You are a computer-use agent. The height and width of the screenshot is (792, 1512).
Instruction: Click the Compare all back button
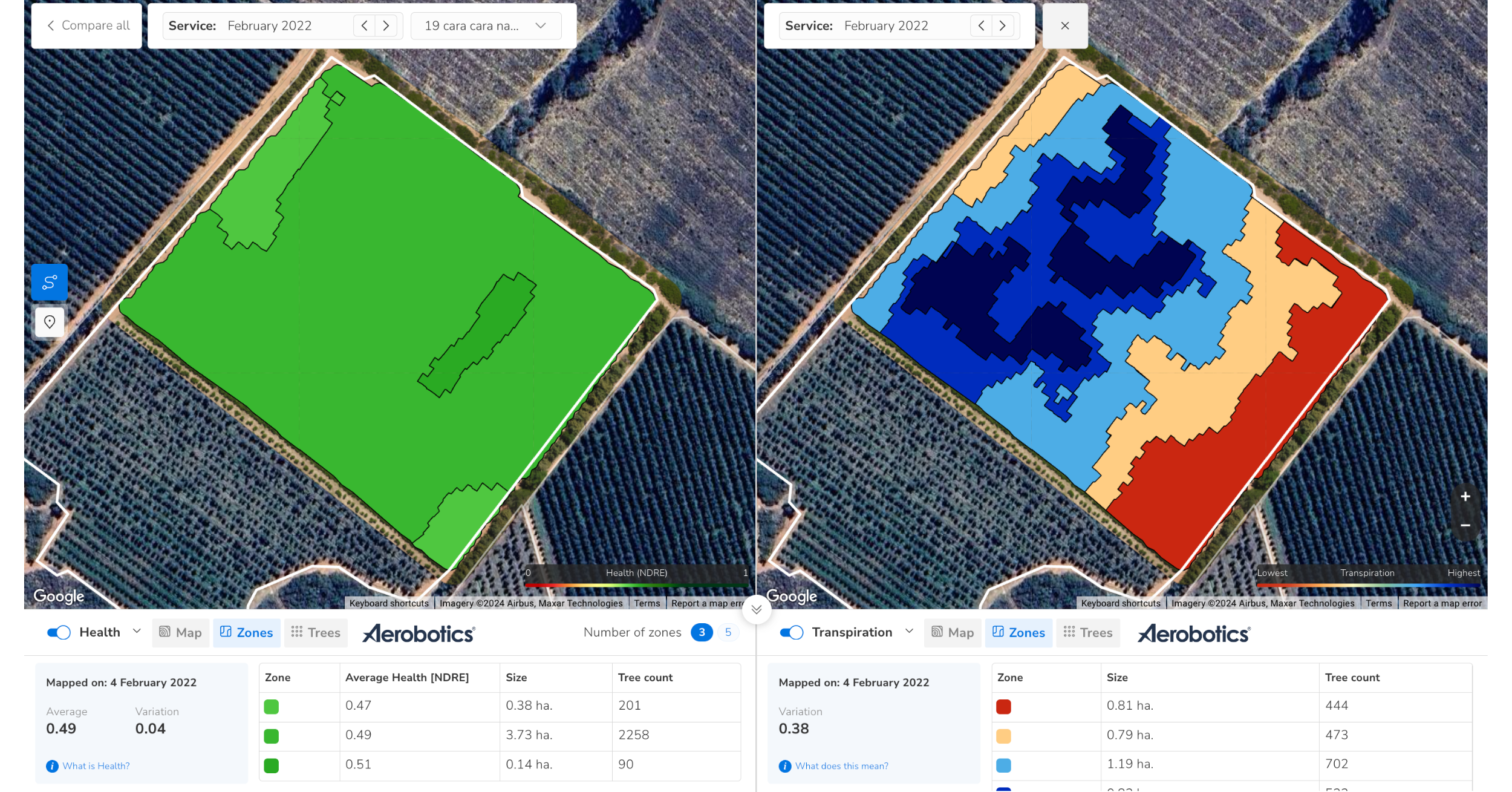pyautogui.click(x=87, y=25)
